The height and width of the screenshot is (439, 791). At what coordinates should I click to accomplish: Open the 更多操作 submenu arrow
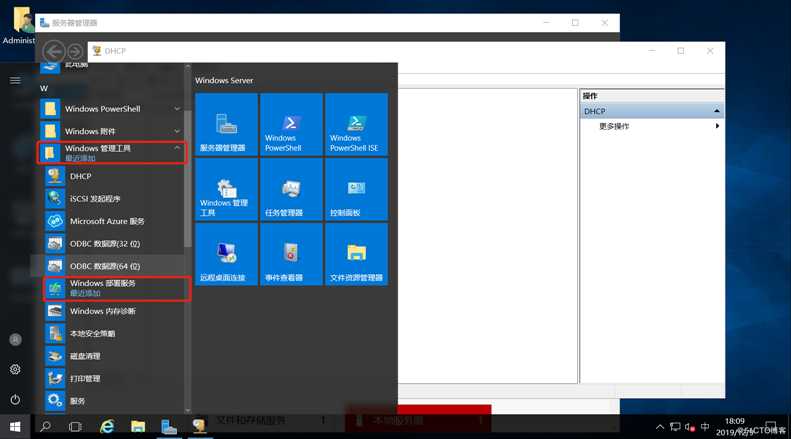(717, 126)
